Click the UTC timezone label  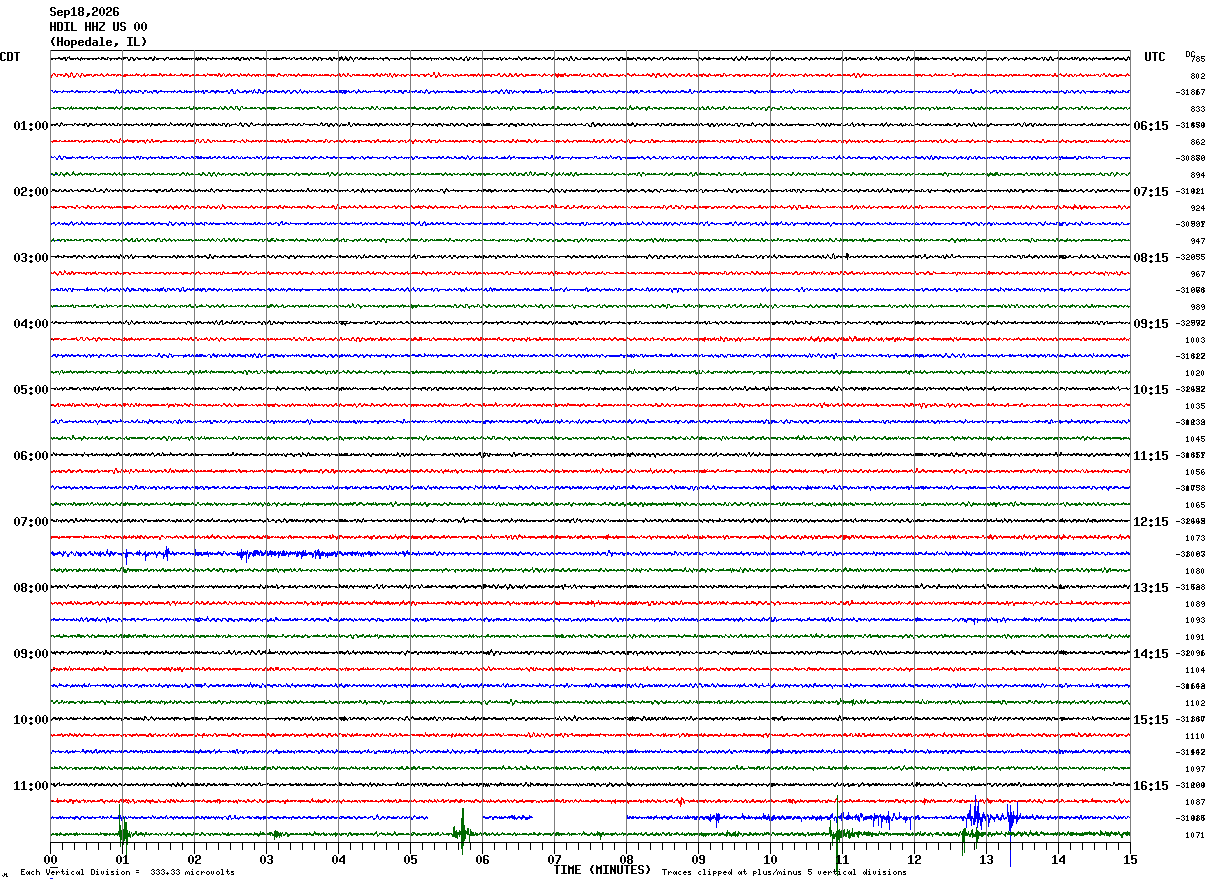click(x=1155, y=57)
